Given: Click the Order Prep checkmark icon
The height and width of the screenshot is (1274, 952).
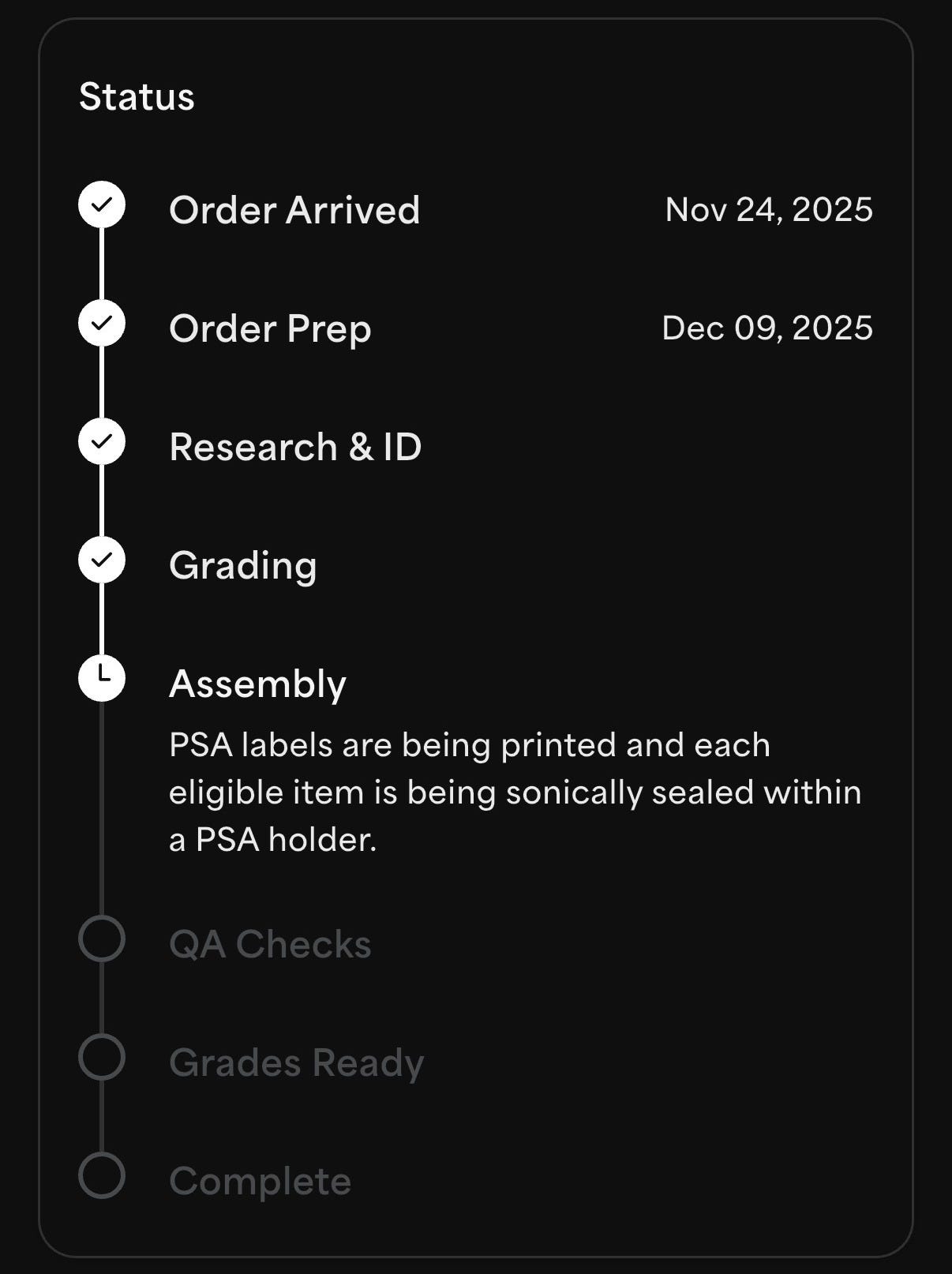Looking at the screenshot, I should point(102,323).
